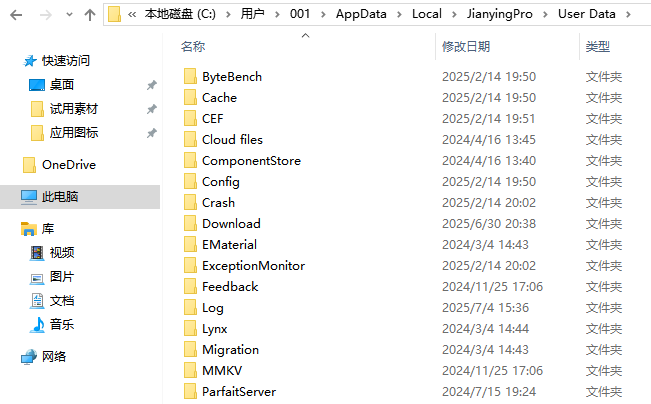Click Local breadcrumb in address bar
The image size is (651, 404).
426,14
